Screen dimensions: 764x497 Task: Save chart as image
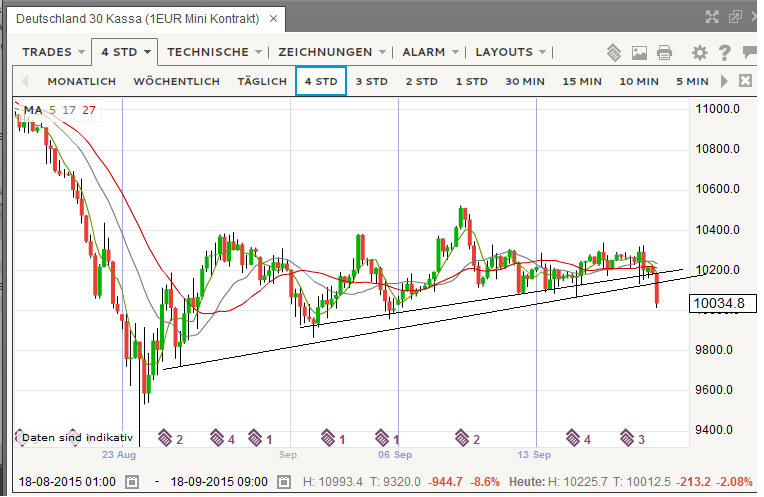click(640, 53)
